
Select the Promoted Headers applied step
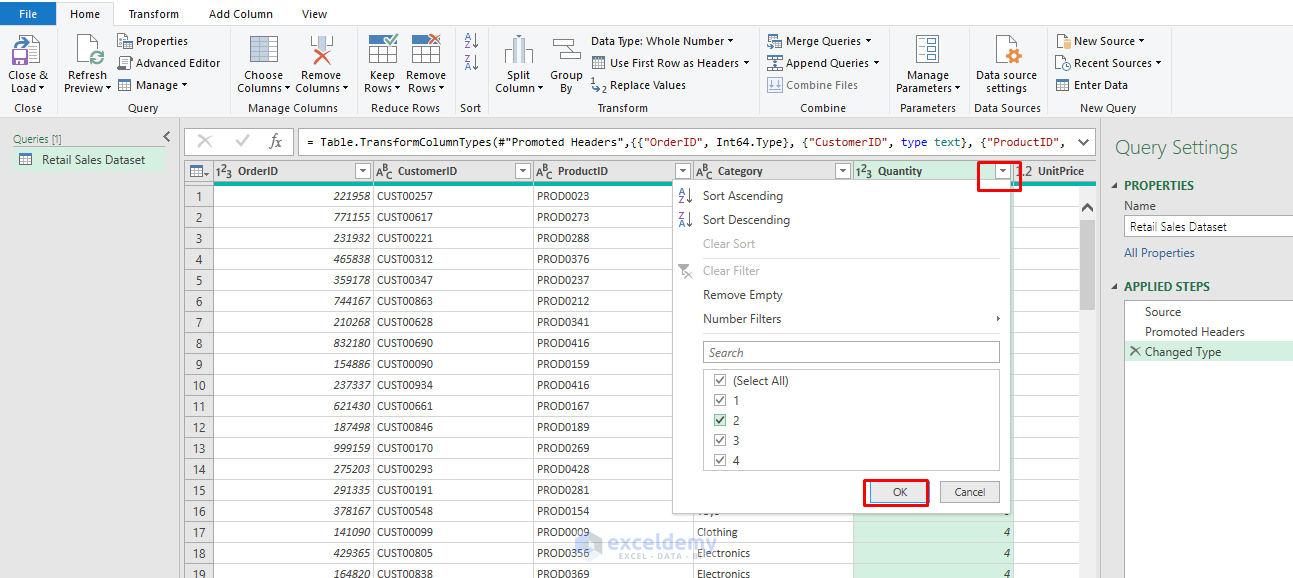pyautogui.click(x=1194, y=332)
